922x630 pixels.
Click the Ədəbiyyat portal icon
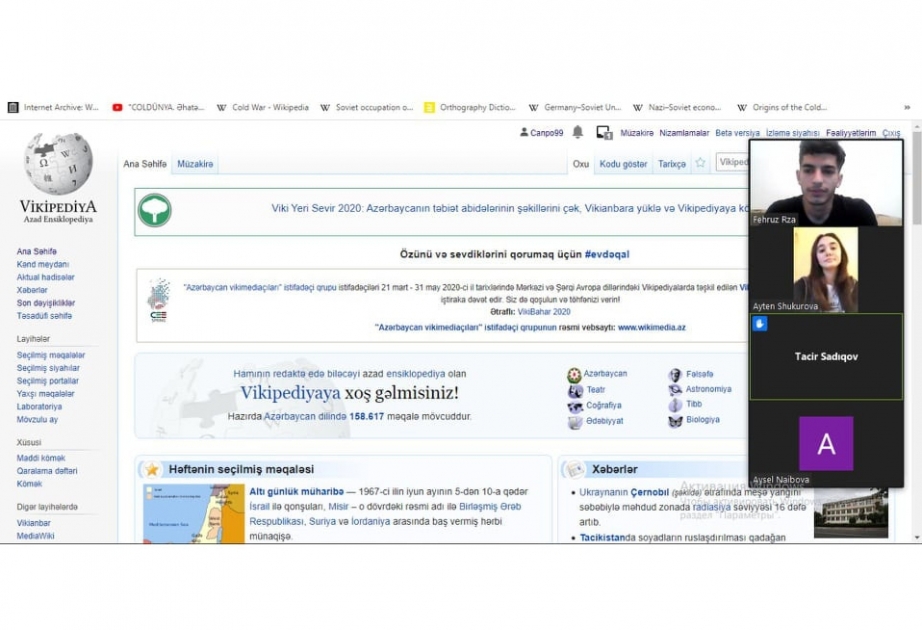[574, 422]
